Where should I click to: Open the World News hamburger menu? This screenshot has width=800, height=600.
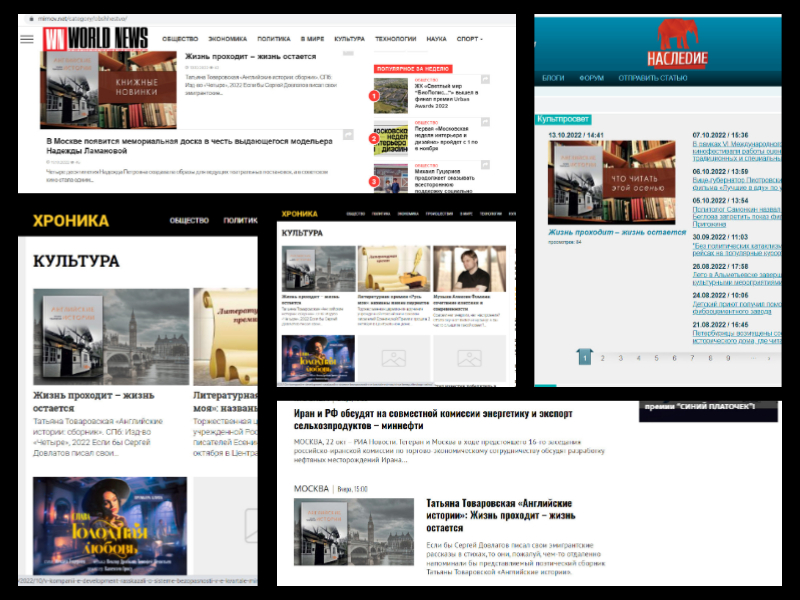pyautogui.click(x=27, y=39)
